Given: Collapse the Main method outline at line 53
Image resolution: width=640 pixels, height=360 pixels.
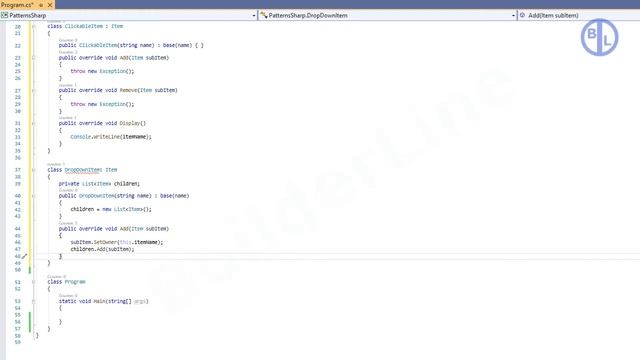Looking at the screenshot, I should [34, 301].
